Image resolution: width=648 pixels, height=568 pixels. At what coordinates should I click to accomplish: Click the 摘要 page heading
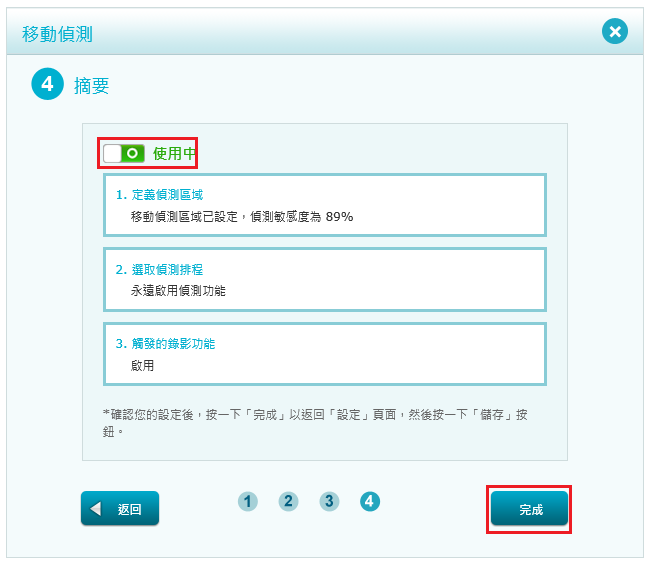[x=92, y=86]
